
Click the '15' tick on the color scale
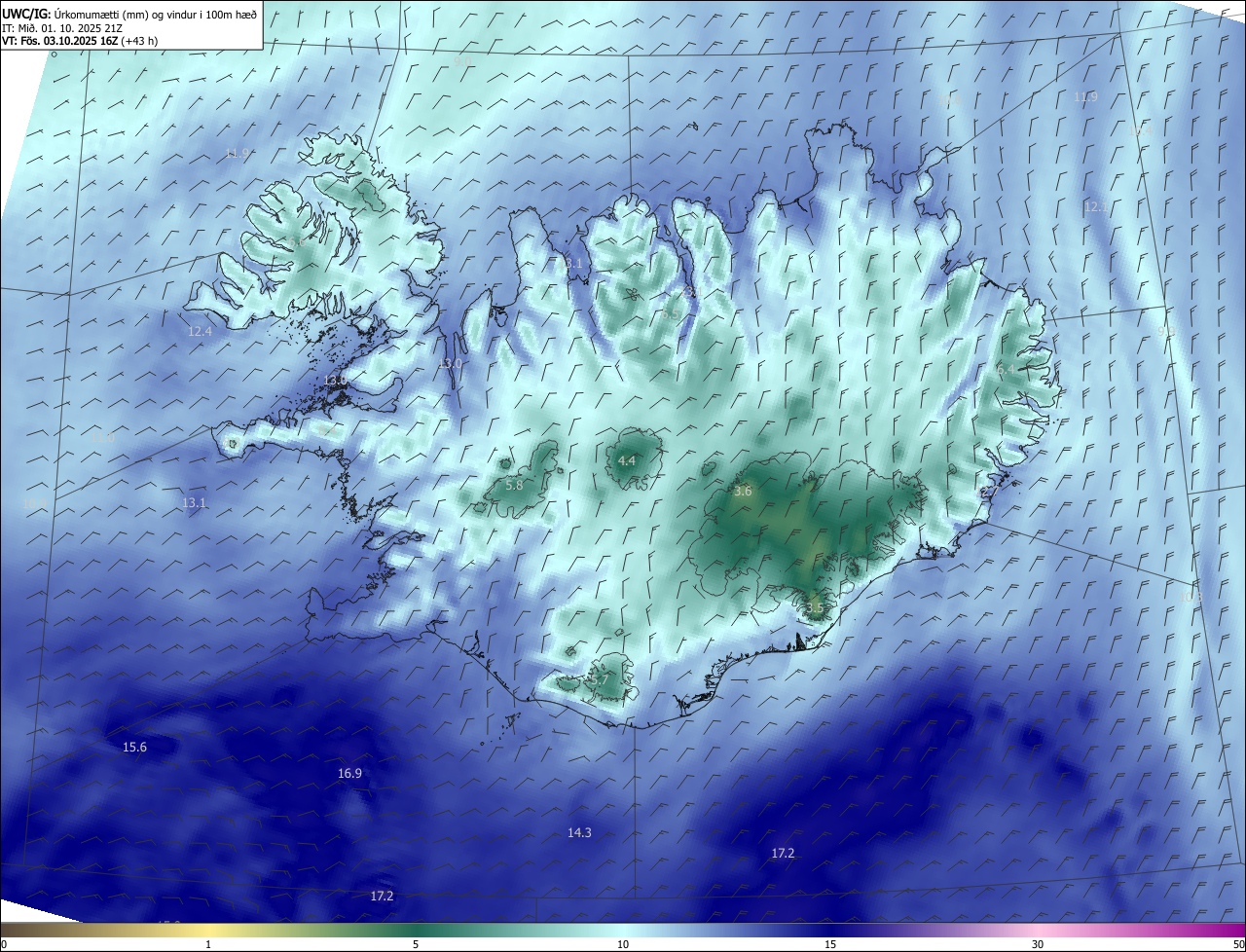[830, 944]
